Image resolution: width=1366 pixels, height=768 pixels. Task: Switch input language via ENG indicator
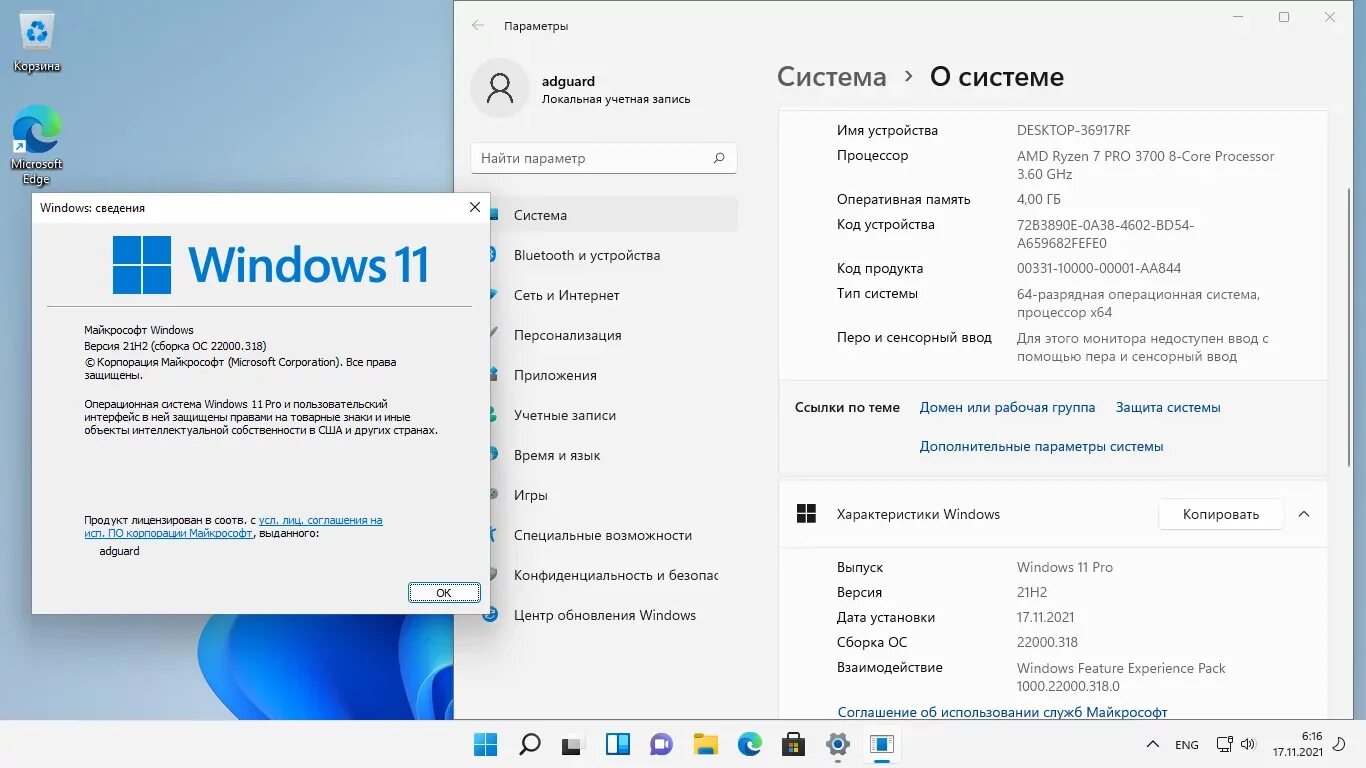[x=1187, y=745]
